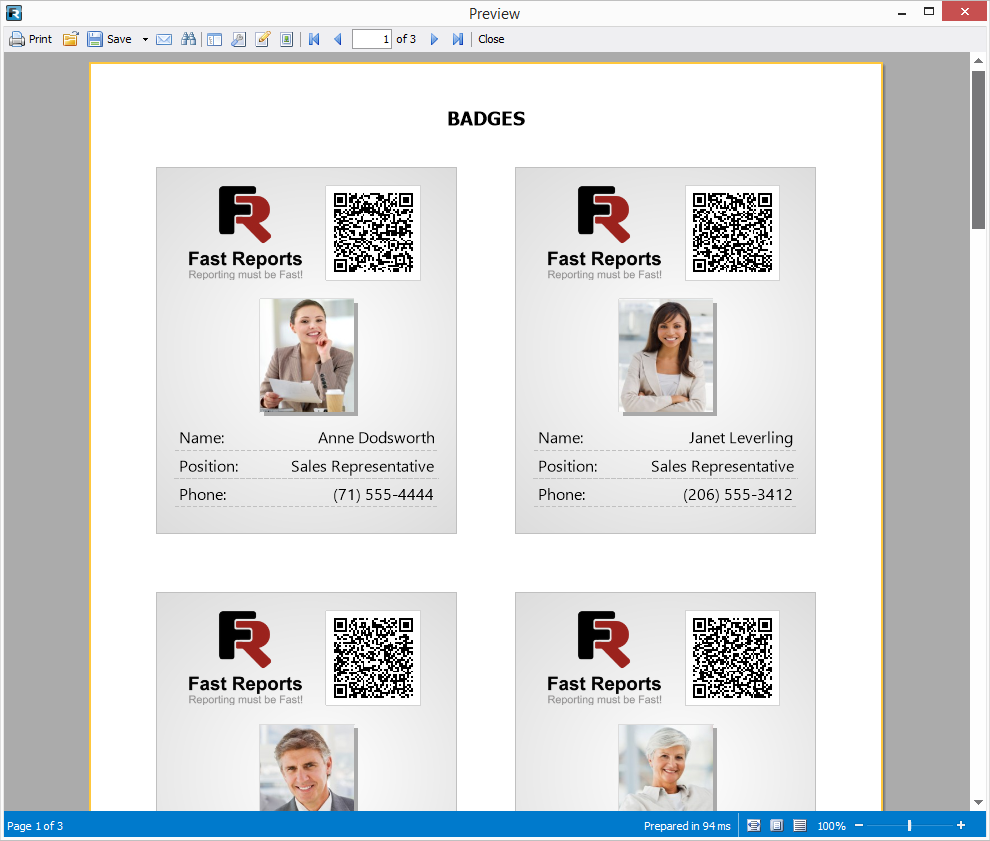Adjust the zoom level slider
Viewport: 990px width, 841px height.
point(908,825)
